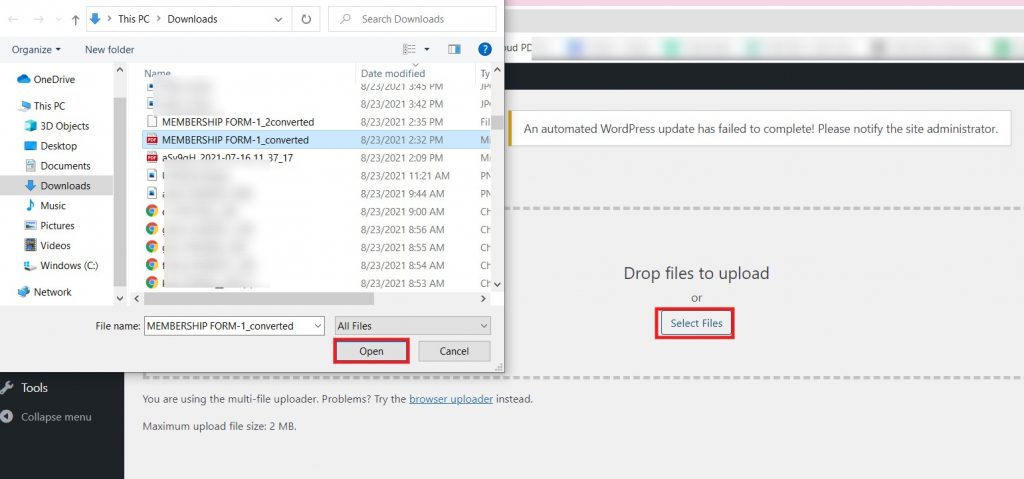Open the All Files type dropdown
Screen dimensions: 1024x479
click(x=412, y=325)
